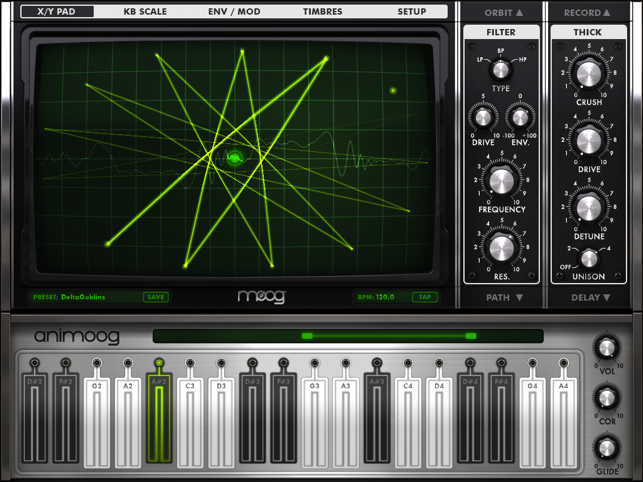Screen dimensions: 643x482
Task: Save the DeltaGoblins preset
Action: click(x=156, y=297)
